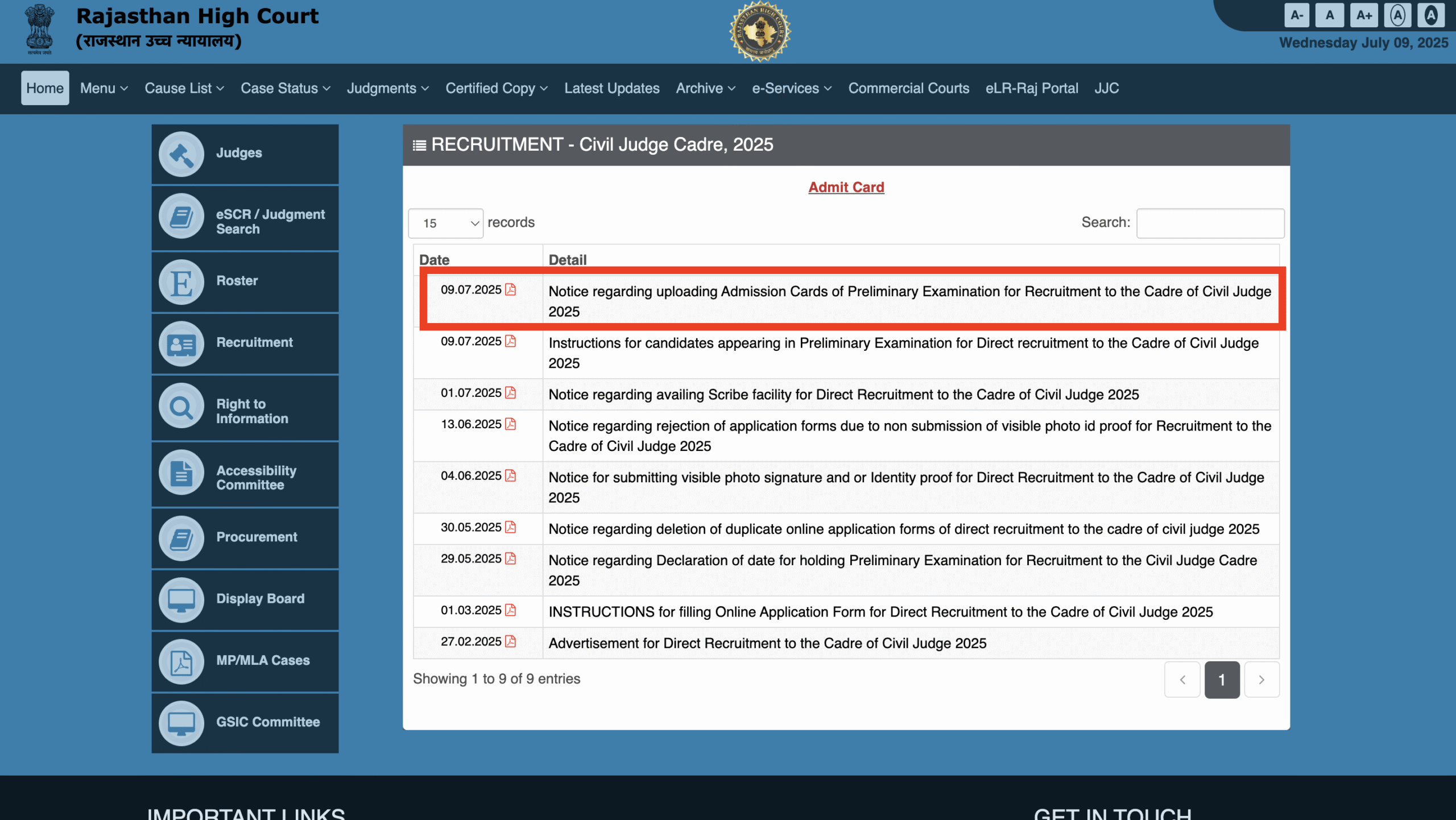The width and height of the screenshot is (1456, 820).
Task: Click 'deletion of duplicate online application forms' notice
Action: point(904,529)
